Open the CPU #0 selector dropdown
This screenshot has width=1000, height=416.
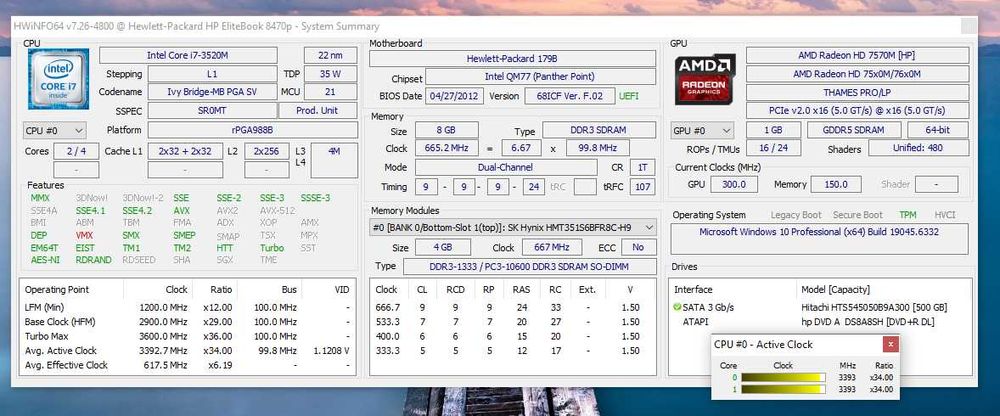click(x=54, y=130)
